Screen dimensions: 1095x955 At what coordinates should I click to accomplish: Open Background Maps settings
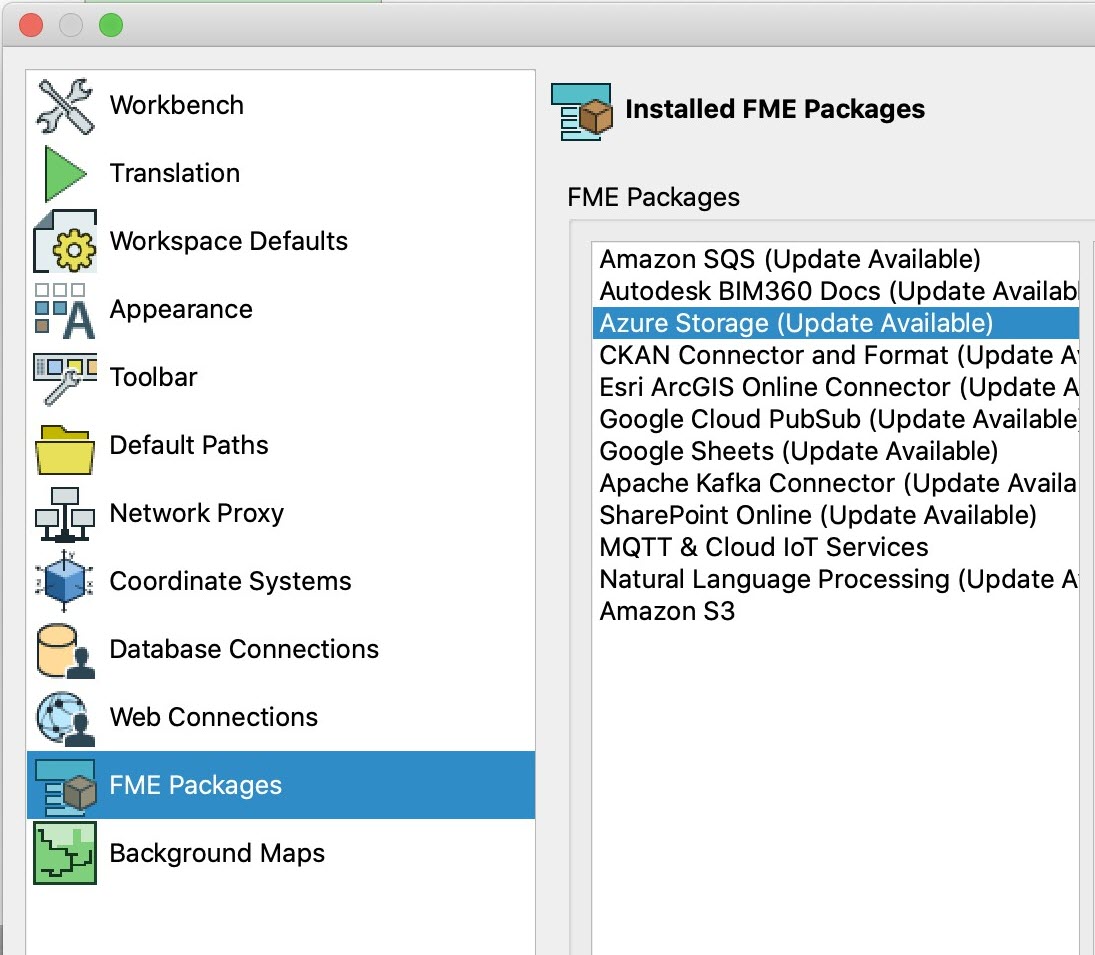(281, 853)
